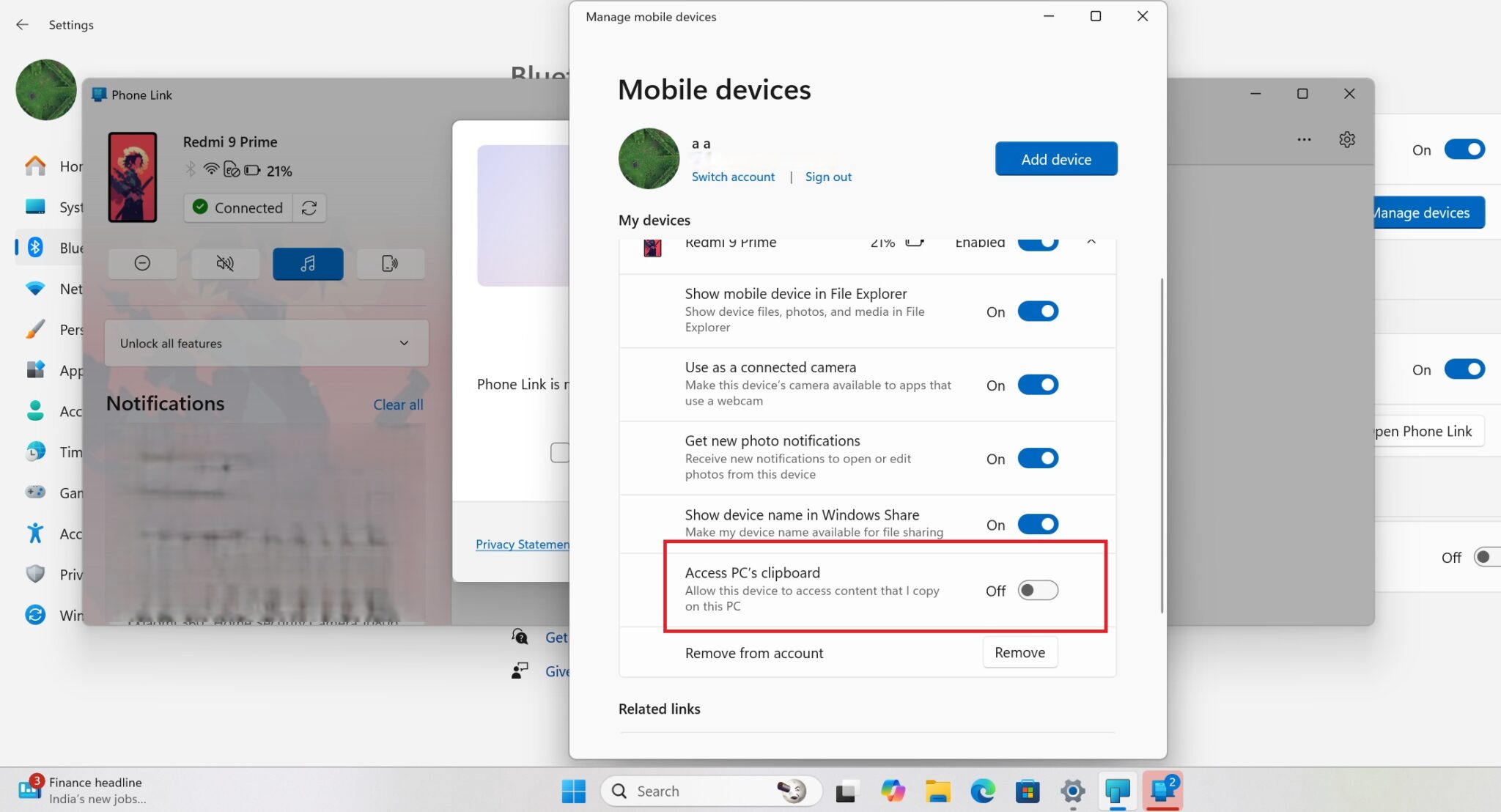Select the phone audio output icon
Viewport: 1501px width, 812px height.
391,263
